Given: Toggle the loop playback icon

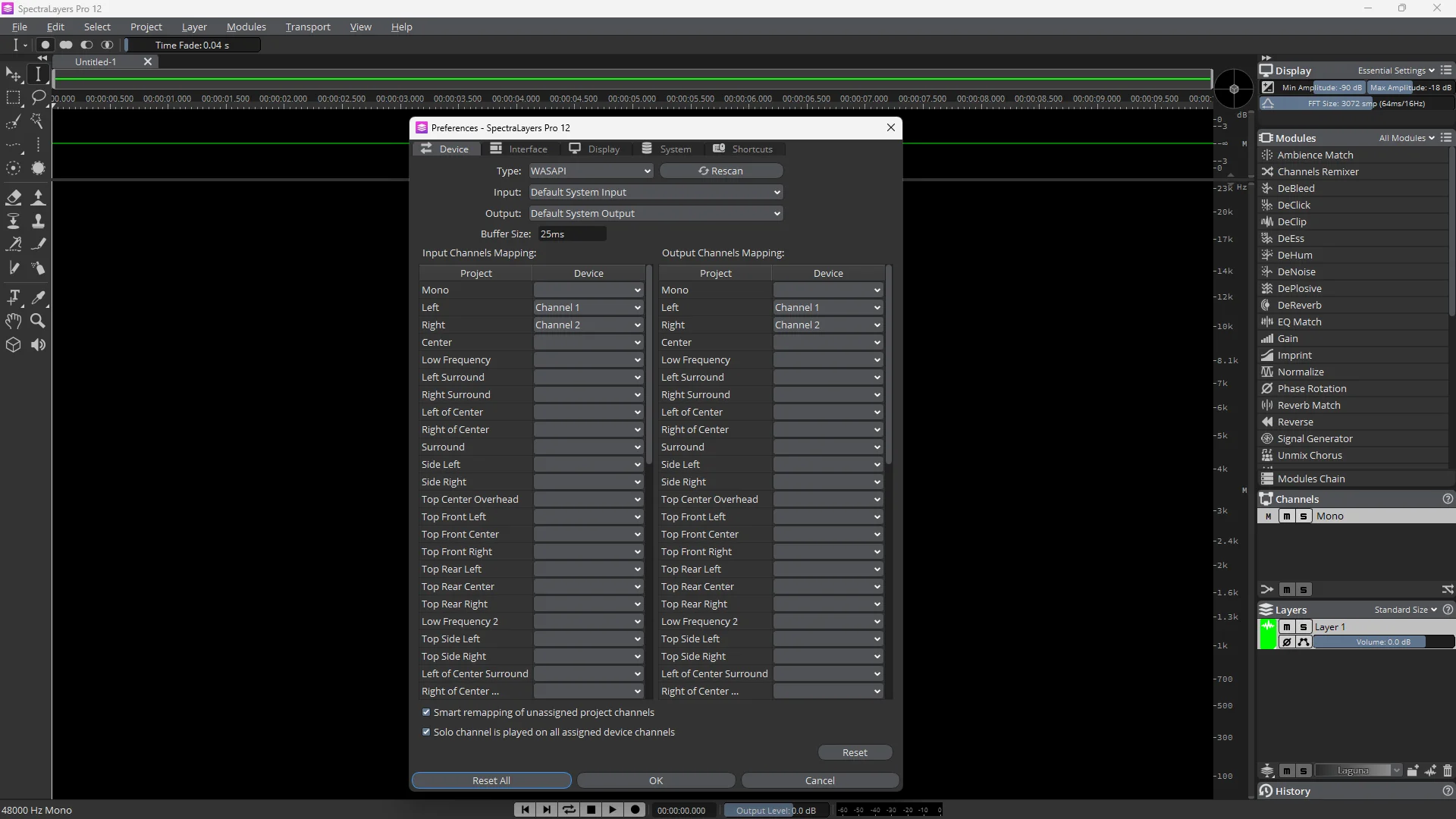Looking at the screenshot, I should (568, 810).
